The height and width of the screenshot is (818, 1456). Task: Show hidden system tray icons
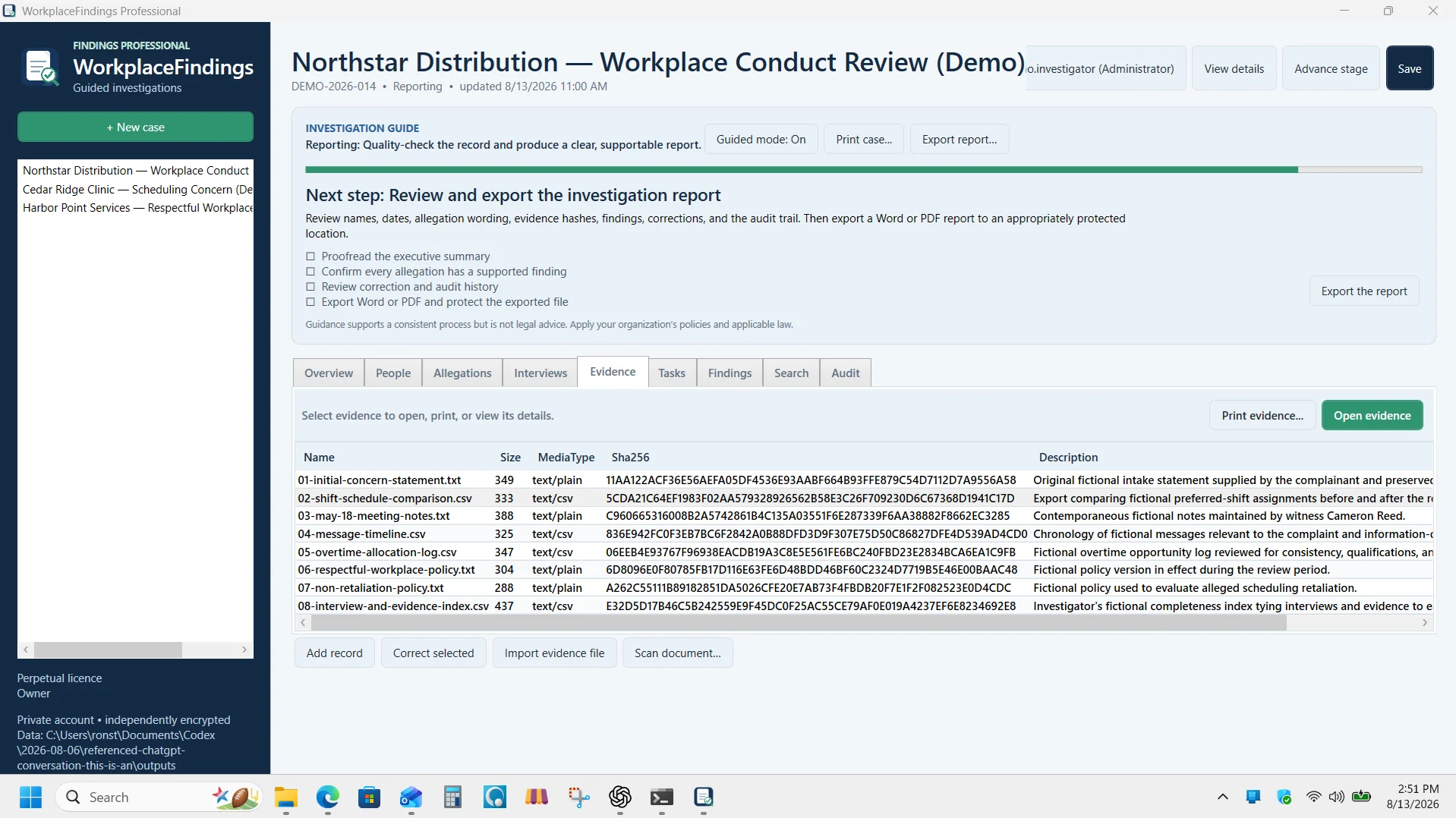coord(1222,797)
